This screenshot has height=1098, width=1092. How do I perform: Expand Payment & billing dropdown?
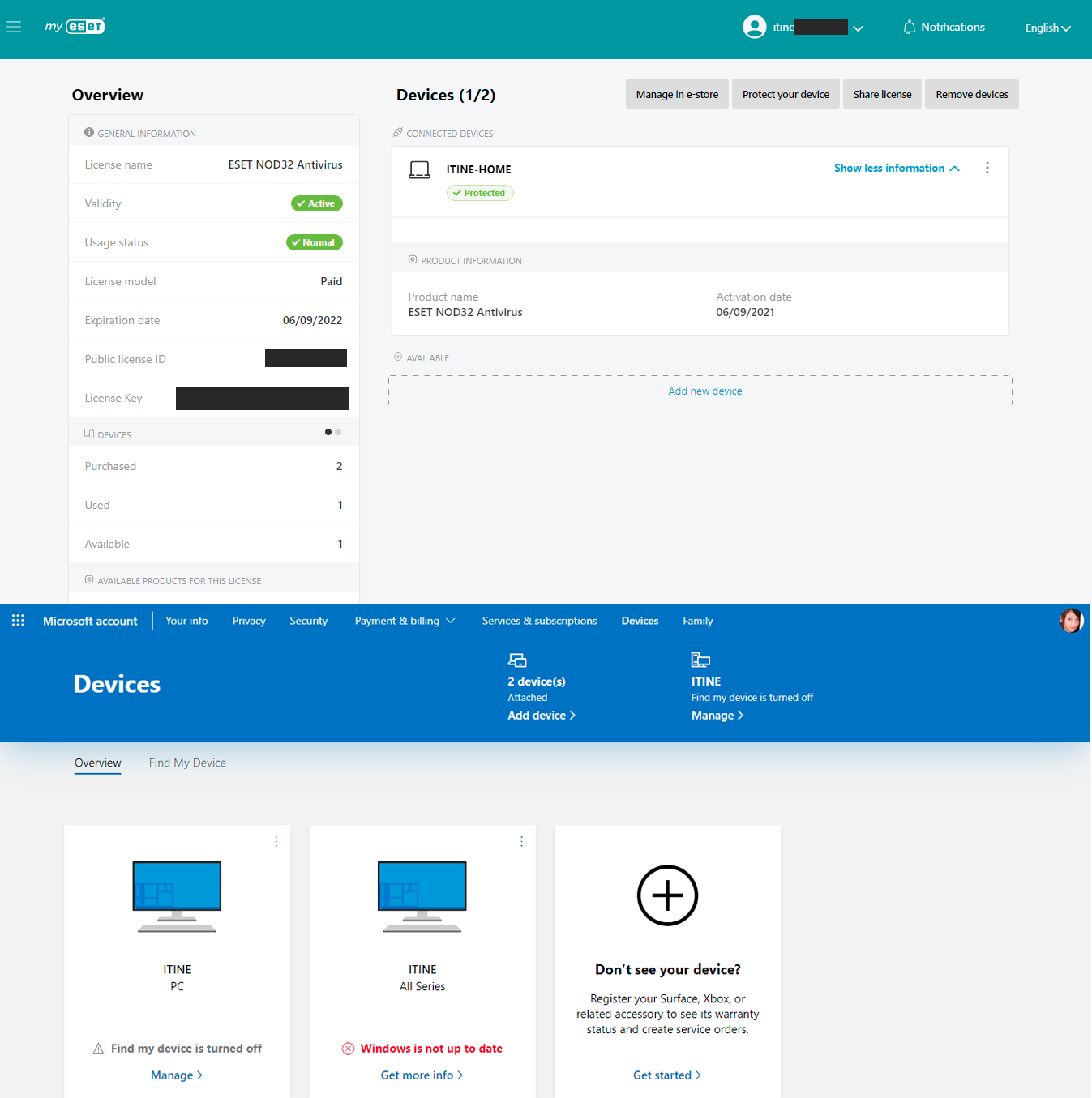pyautogui.click(x=405, y=621)
